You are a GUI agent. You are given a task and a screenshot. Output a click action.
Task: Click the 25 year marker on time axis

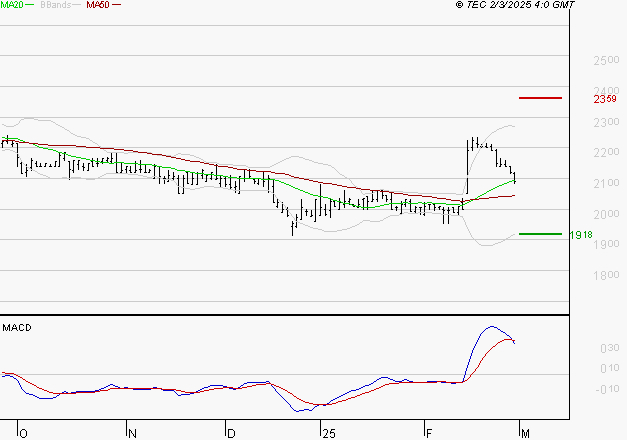click(x=329, y=434)
